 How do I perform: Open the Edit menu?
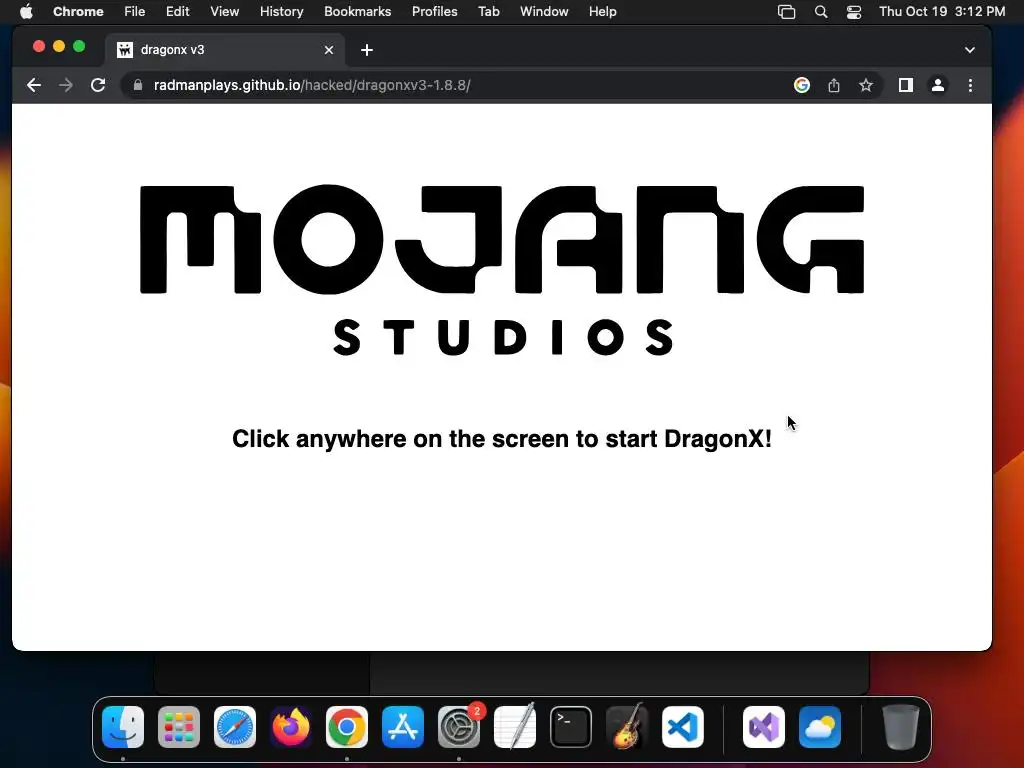point(178,12)
